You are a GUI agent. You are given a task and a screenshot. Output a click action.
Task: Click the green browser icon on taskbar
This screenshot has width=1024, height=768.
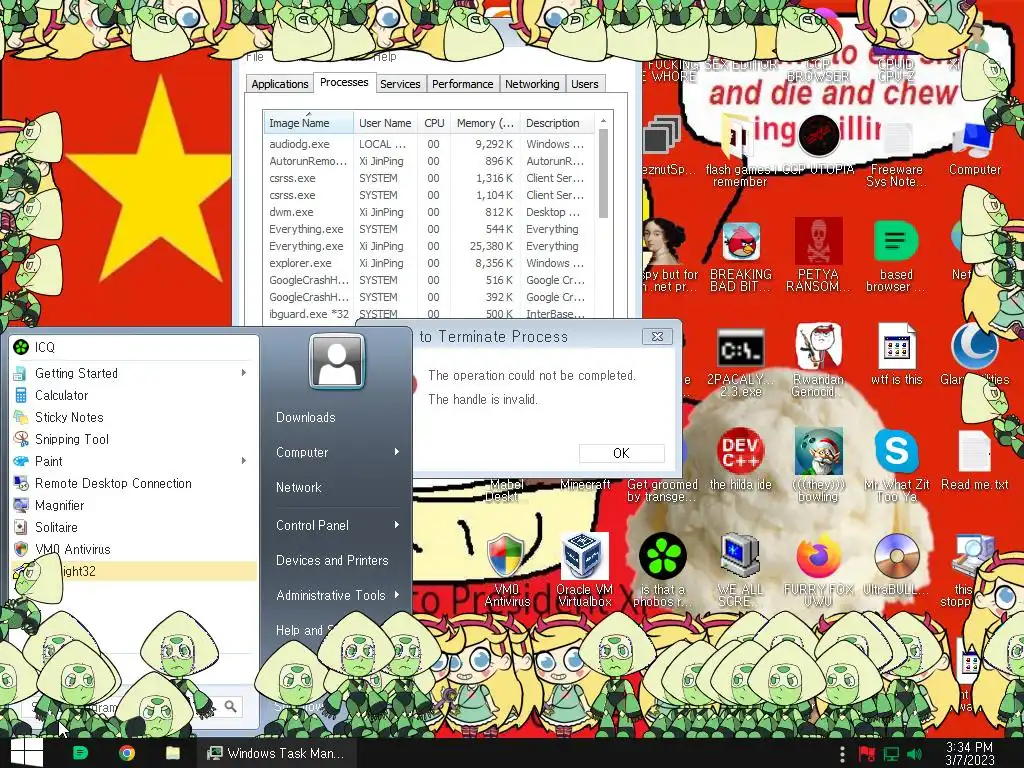[80, 753]
